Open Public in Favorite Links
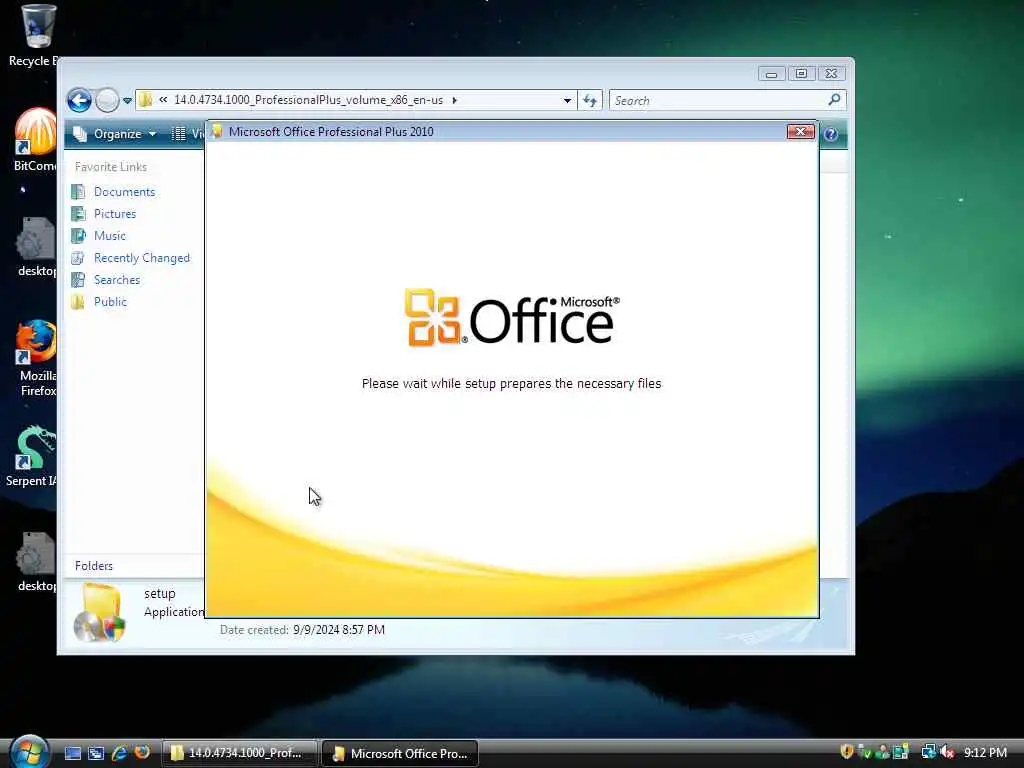Viewport: 1024px width, 768px height. pyautogui.click(x=110, y=302)
